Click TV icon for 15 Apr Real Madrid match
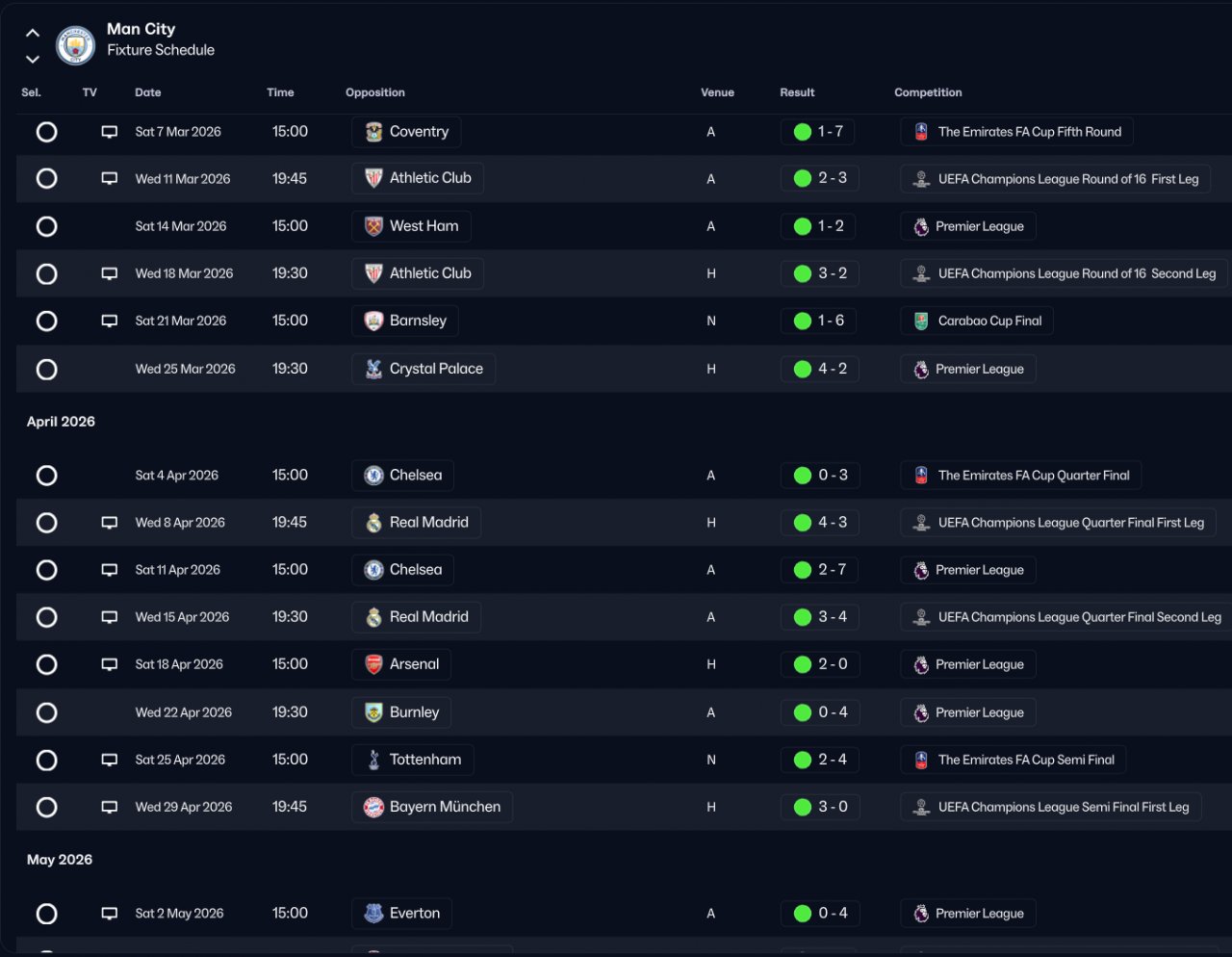The width and height of the screenshot is (1232, 957). [x=110, y=617]
